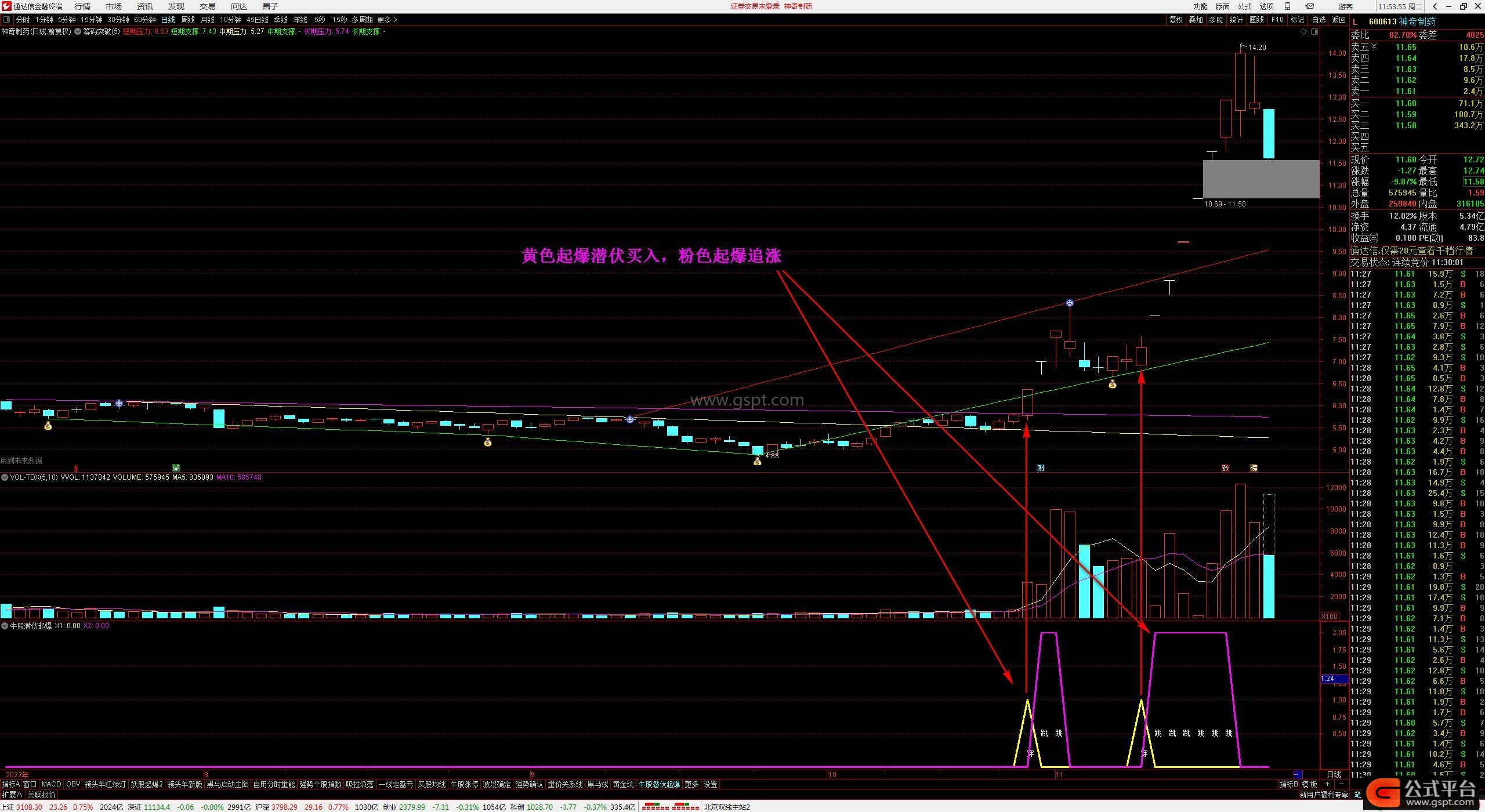This screenshot has height=812, width=1485.
Task: Click the blue face marker at 8.50 high
Action: pyautogui.click(x=1070, y=303)
